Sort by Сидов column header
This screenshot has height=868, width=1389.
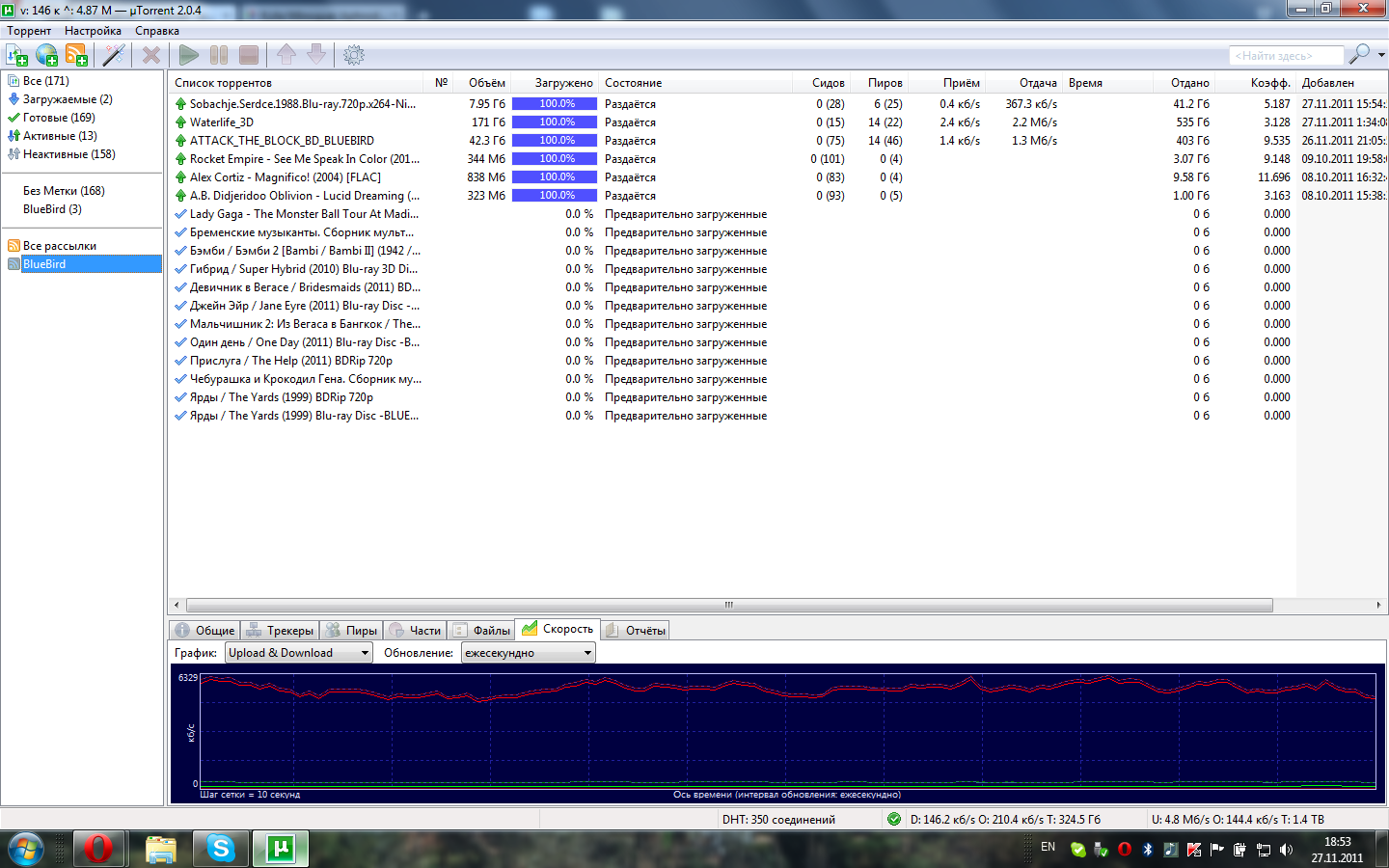coord(821,83)
